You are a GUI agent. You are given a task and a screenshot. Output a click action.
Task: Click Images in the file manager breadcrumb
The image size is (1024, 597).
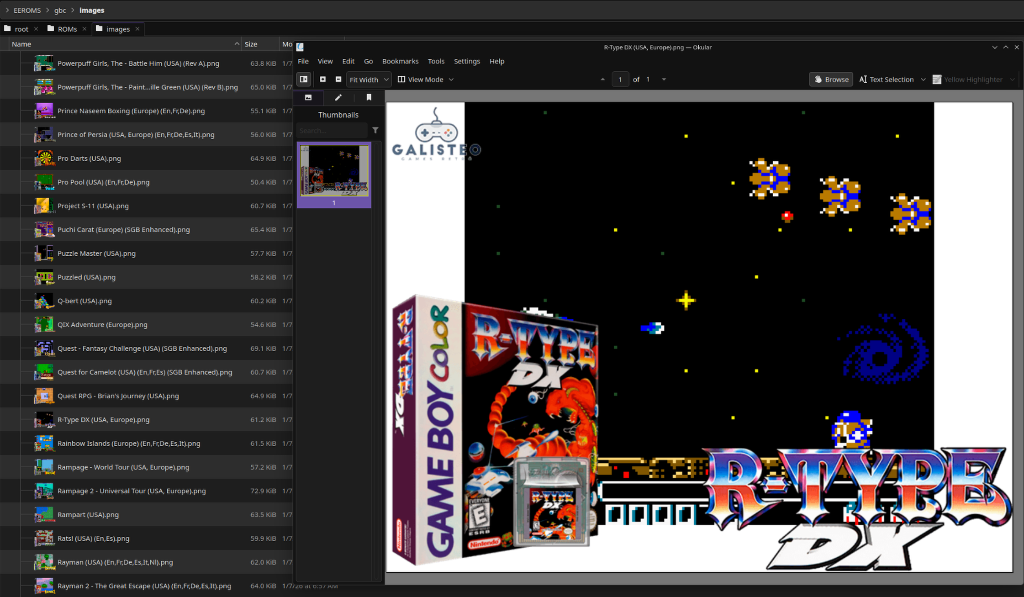(92, 10)
